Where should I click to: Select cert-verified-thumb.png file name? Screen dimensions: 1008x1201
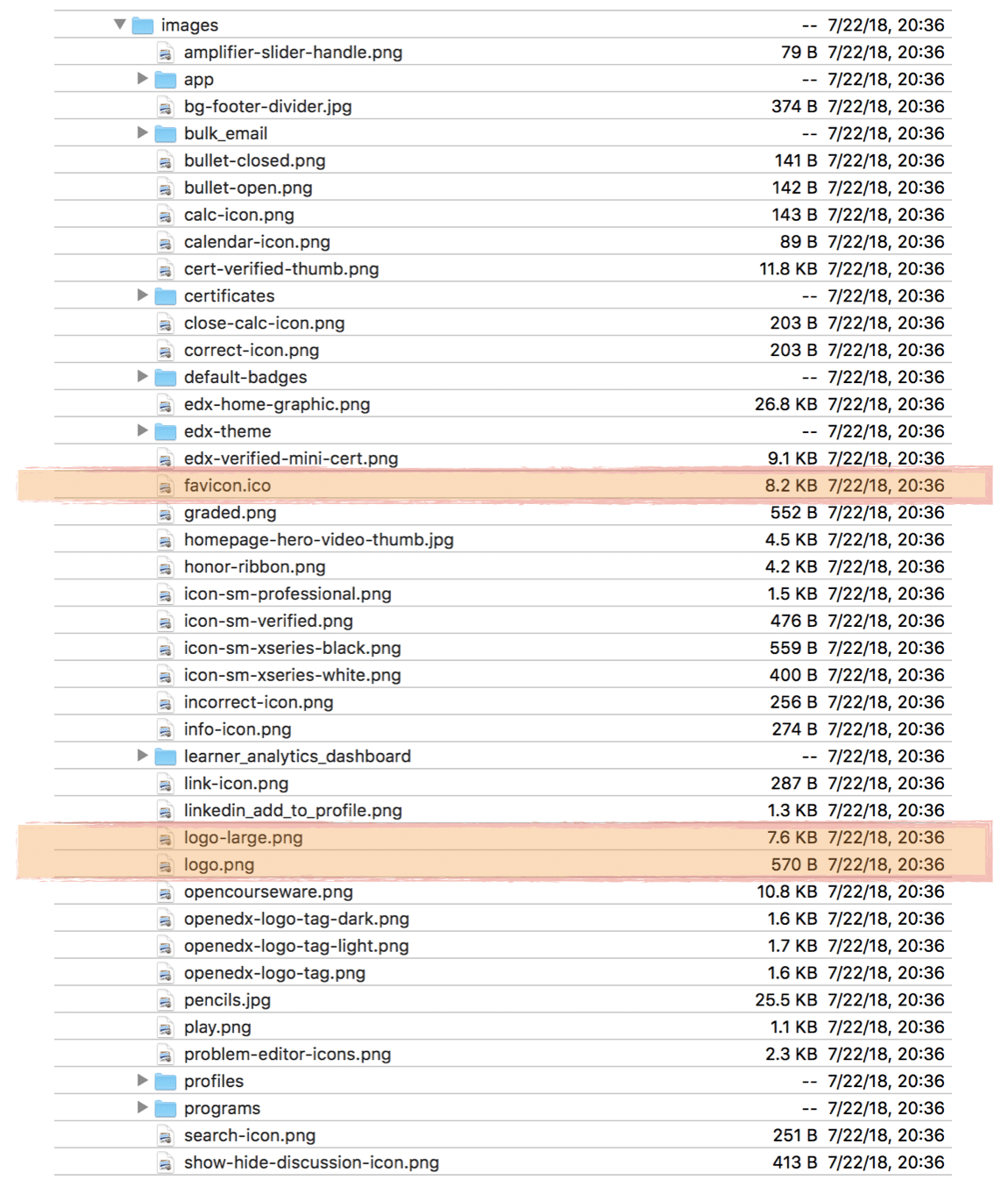281,269
